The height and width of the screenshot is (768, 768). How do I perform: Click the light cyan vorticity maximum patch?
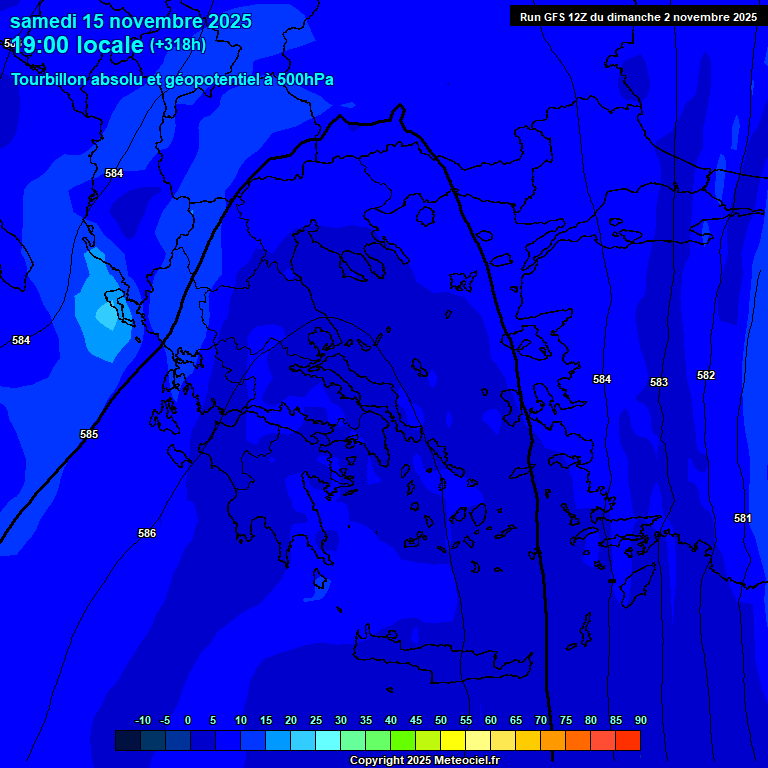coord(106,317)
